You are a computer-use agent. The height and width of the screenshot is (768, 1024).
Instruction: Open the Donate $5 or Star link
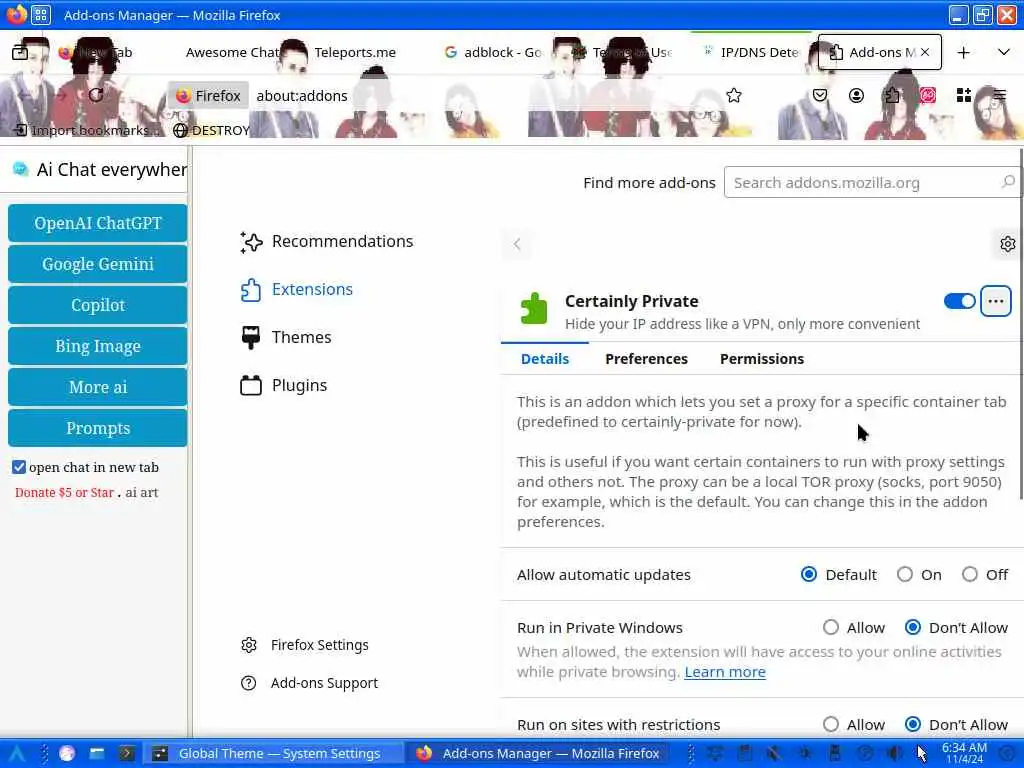point(64,492)
